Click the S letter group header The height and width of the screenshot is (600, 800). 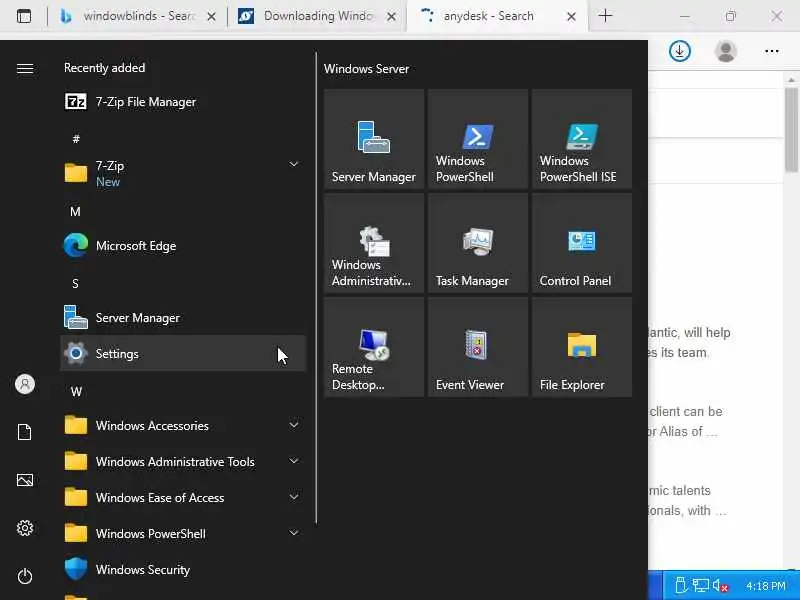point(76,284)
